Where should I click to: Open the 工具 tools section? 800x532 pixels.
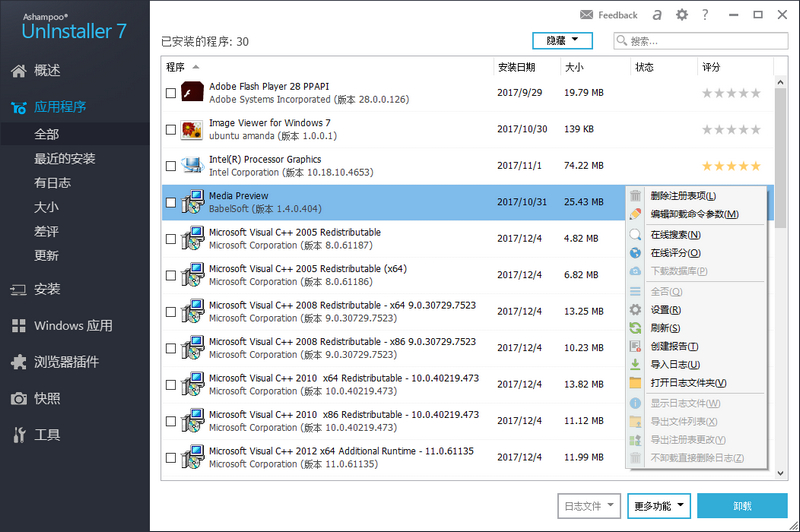coord(36,435)
